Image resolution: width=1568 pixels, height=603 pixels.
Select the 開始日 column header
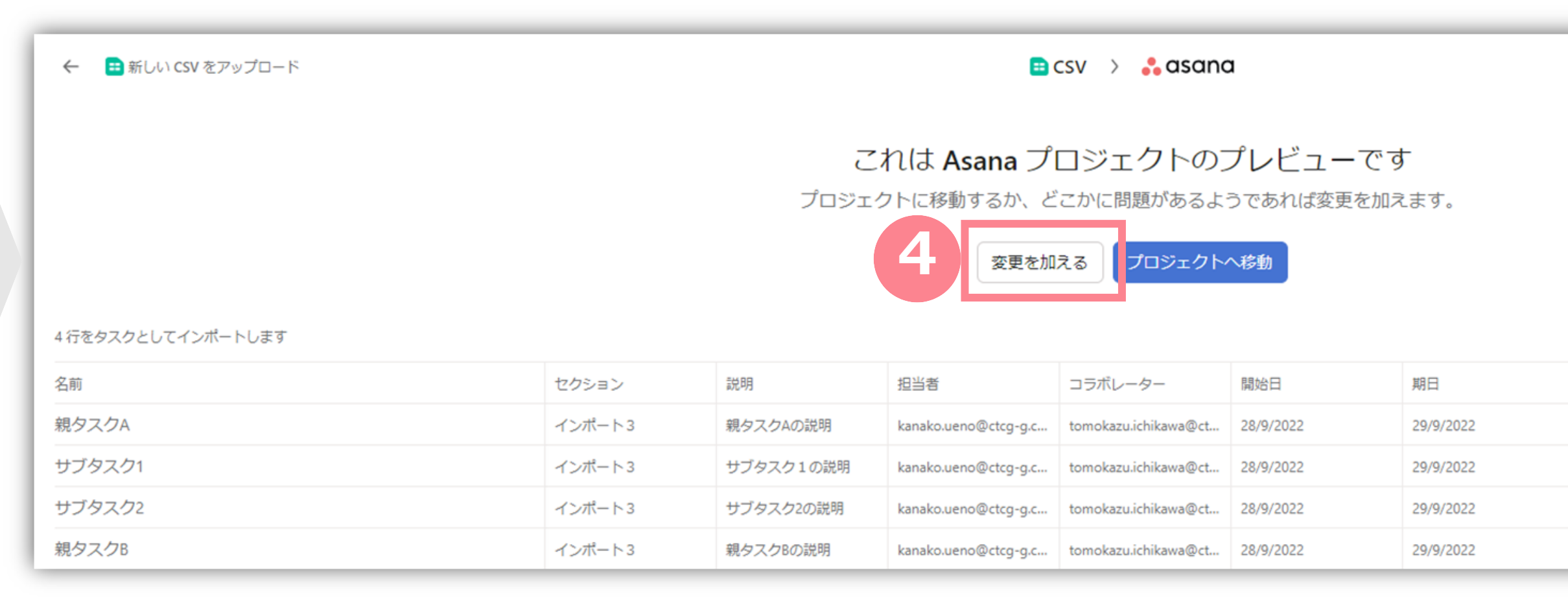pos(1261,384)
